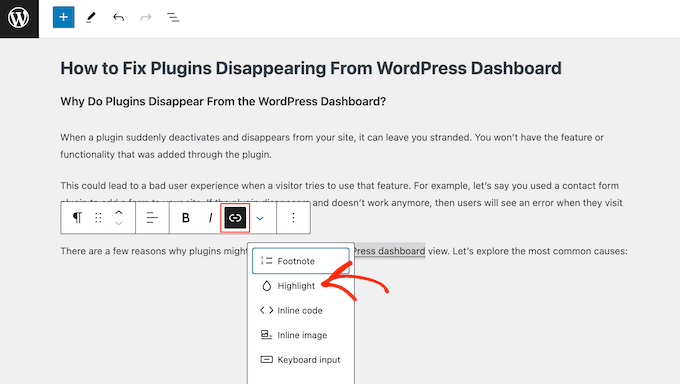Open the text alignment control
Image resolution: width=680 pixels, height=384 pixels.
click(152, 217)
